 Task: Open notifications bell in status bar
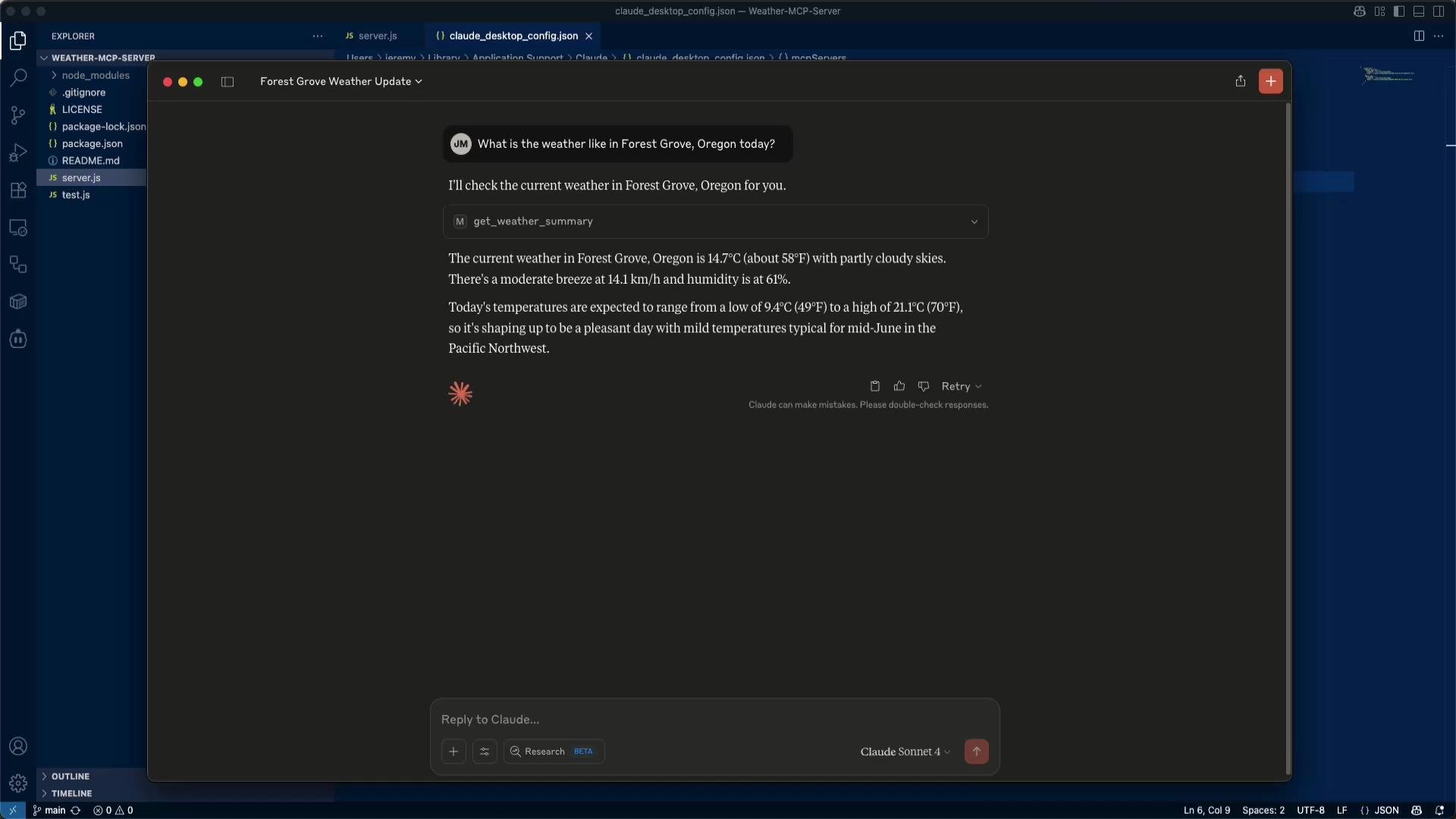[x=1439, y=810]
